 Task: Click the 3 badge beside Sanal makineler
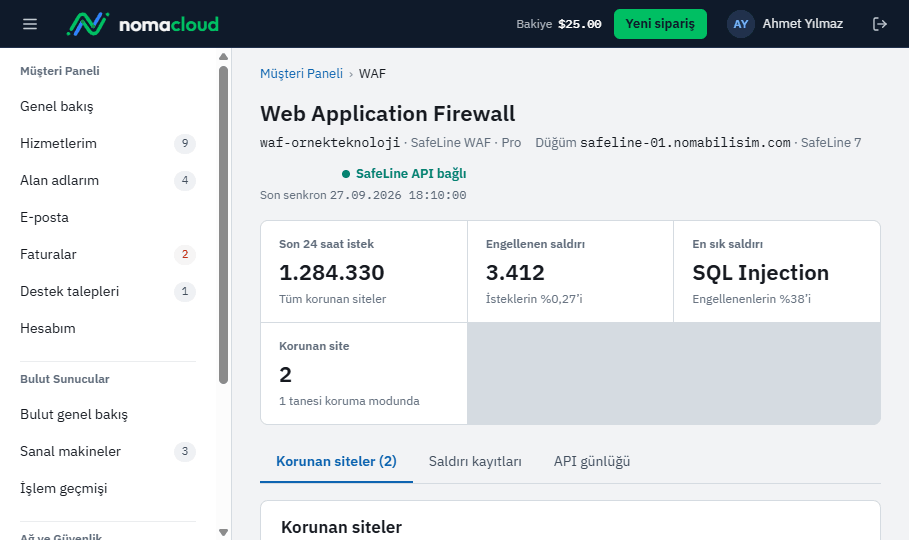tap(185, 451)
